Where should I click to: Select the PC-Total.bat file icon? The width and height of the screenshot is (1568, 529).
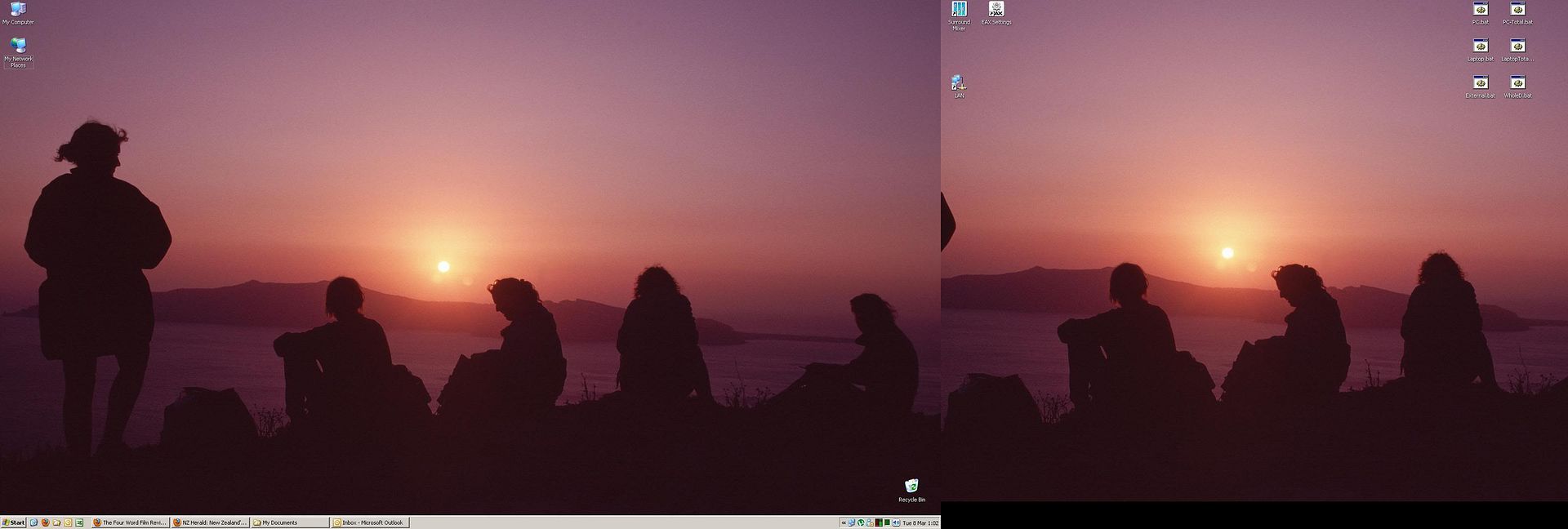click(1517, 13)
